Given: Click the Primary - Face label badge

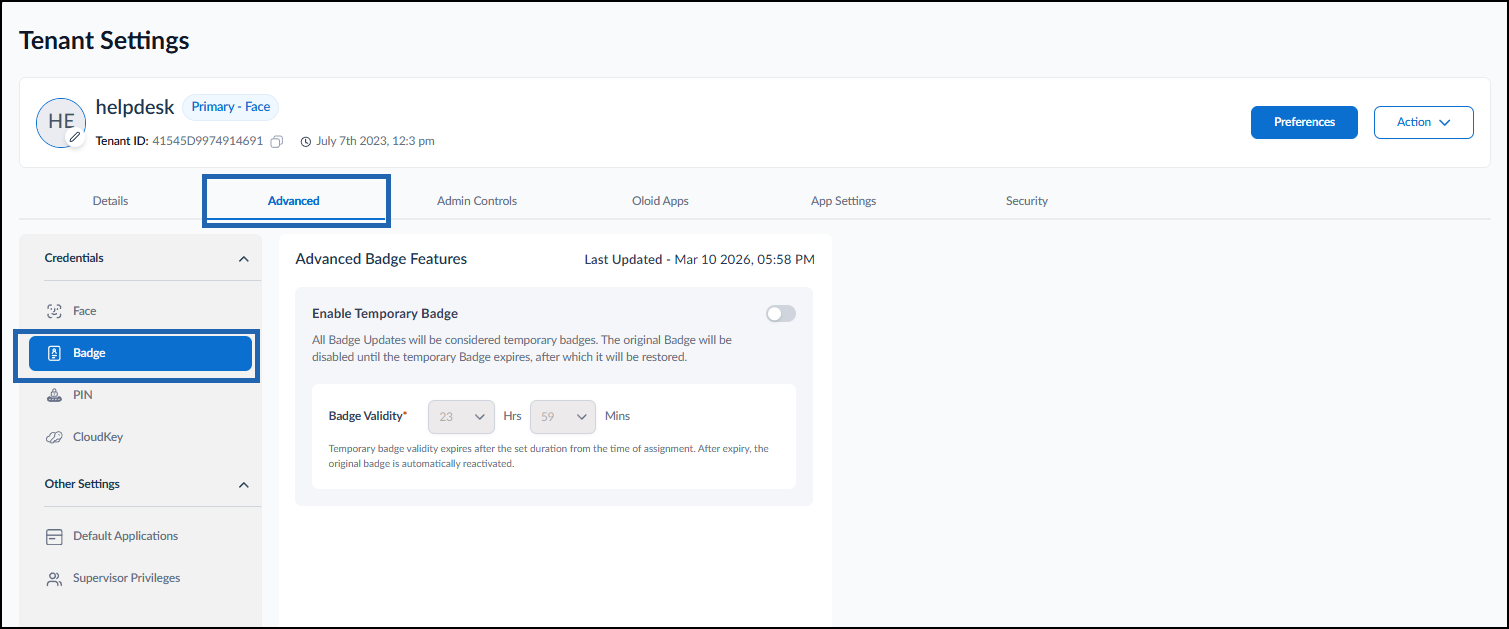Looking at the screenshot, I should 230,107.
